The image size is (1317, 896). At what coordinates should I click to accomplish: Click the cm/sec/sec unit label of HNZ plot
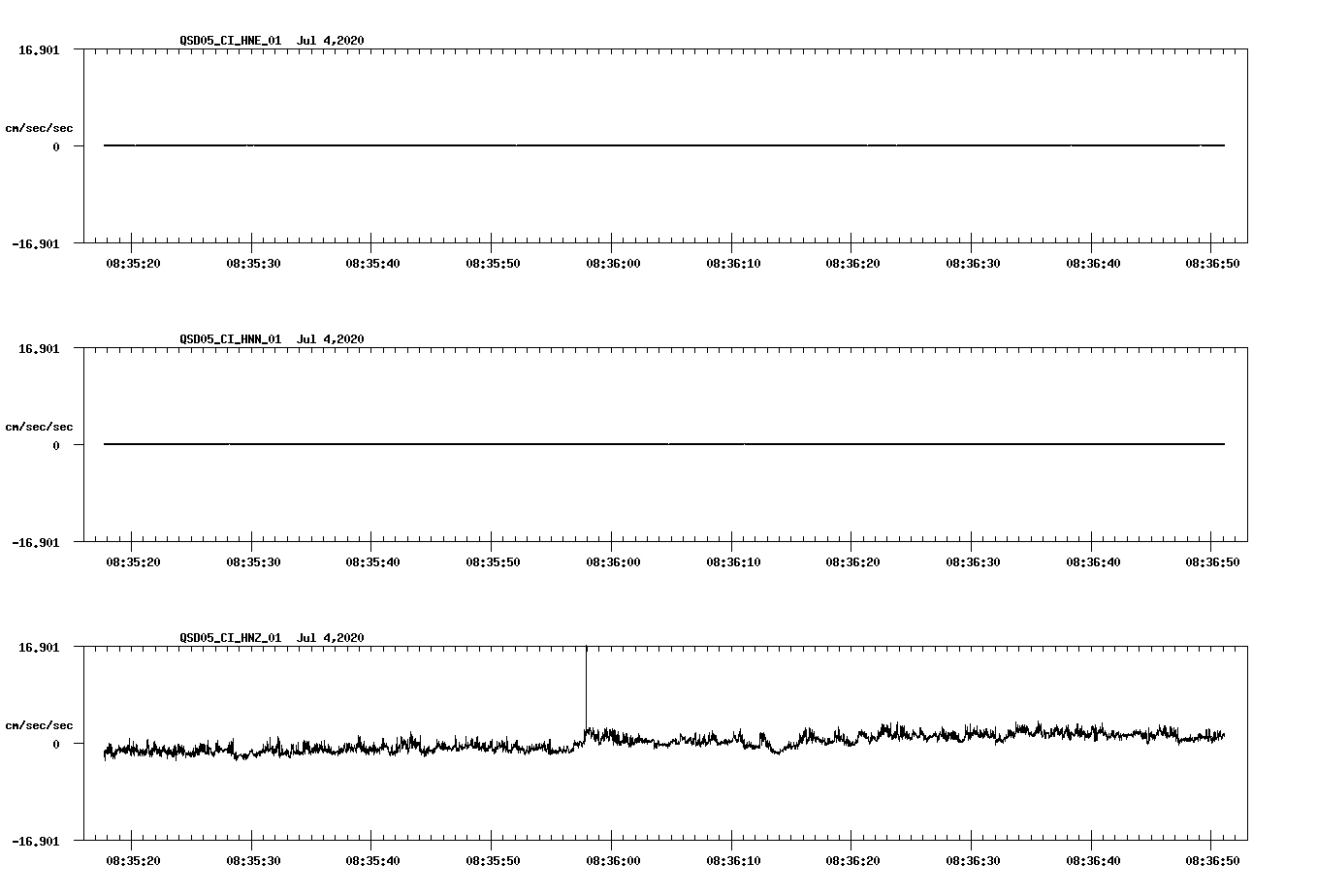tap(39, 725)
